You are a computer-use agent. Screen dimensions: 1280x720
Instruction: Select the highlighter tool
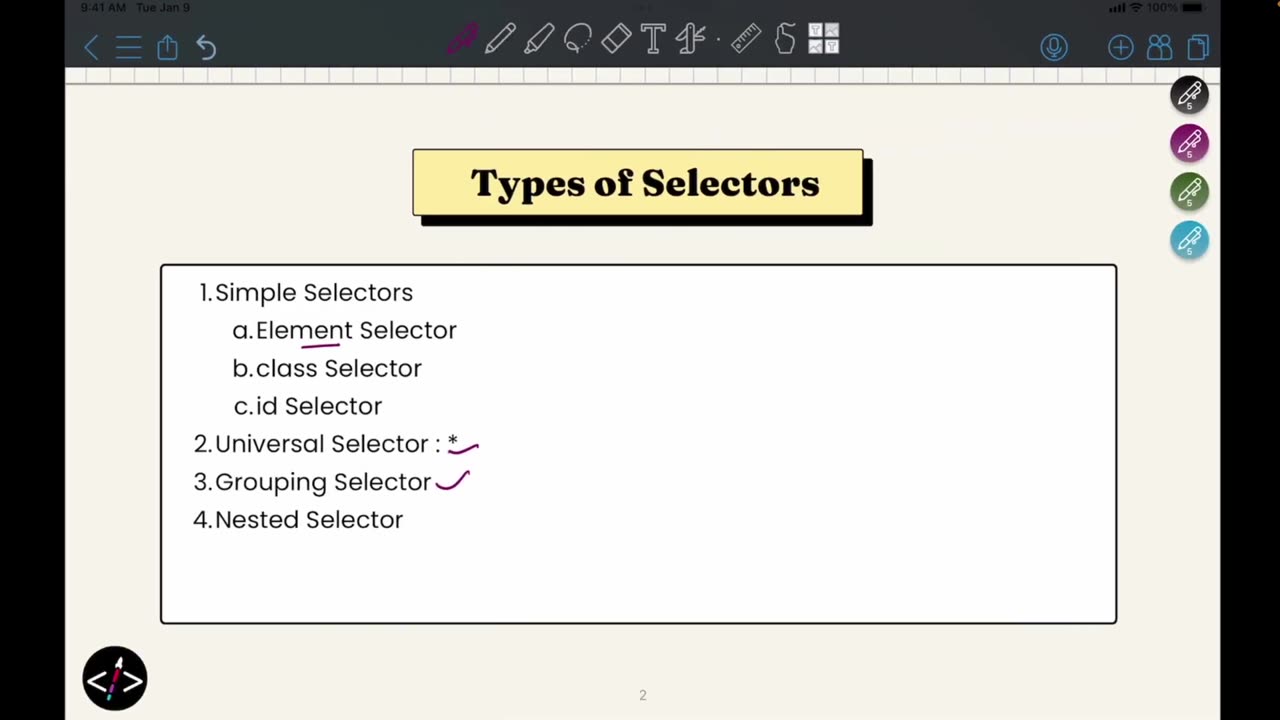pos(540,40)
